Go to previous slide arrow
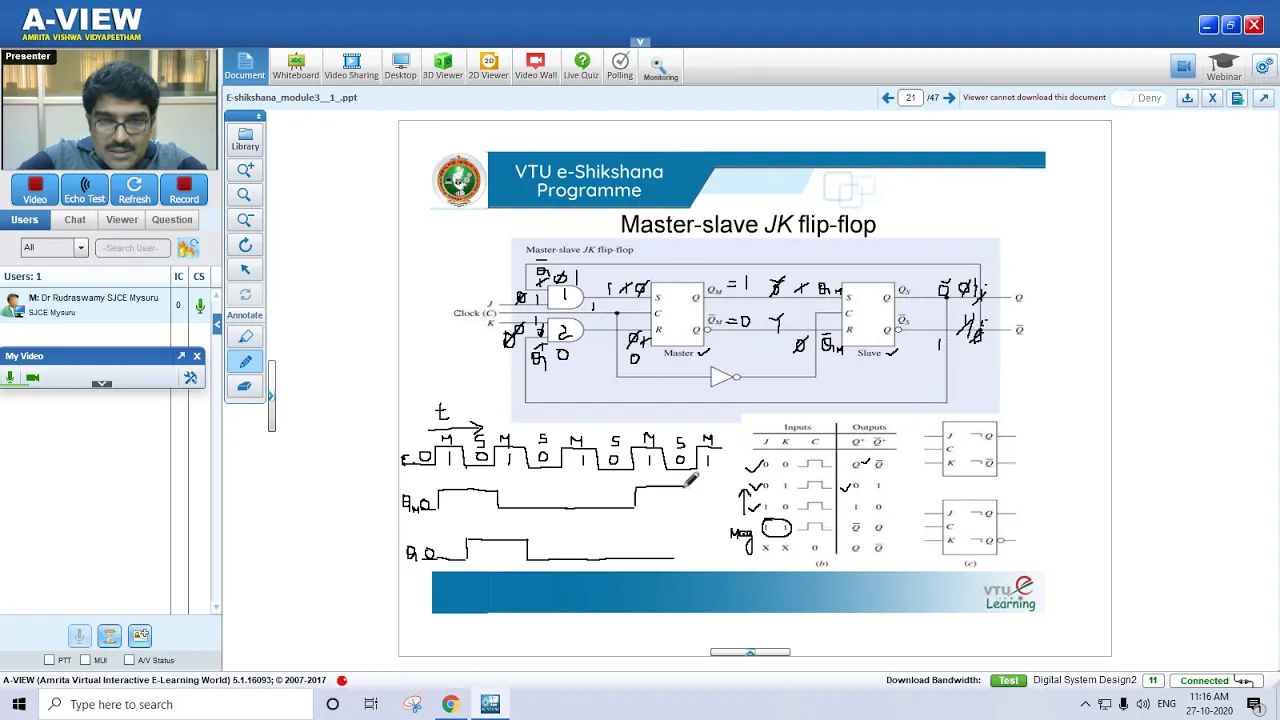The height and width of the screenshot is (720, 1280). (887, 98)
